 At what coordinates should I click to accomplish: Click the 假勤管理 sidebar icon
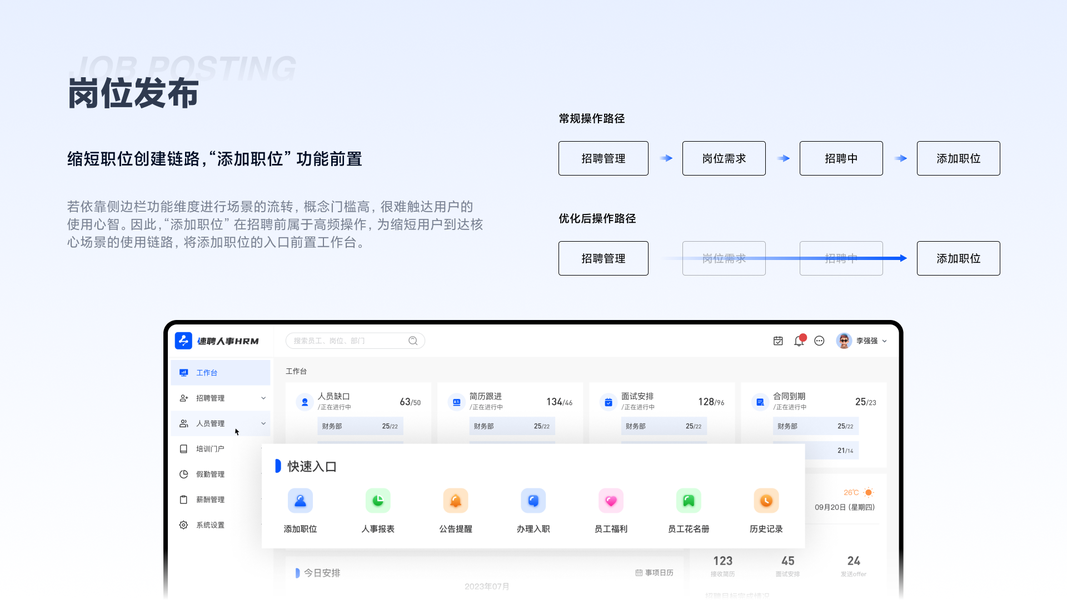[x=184, y=474]
